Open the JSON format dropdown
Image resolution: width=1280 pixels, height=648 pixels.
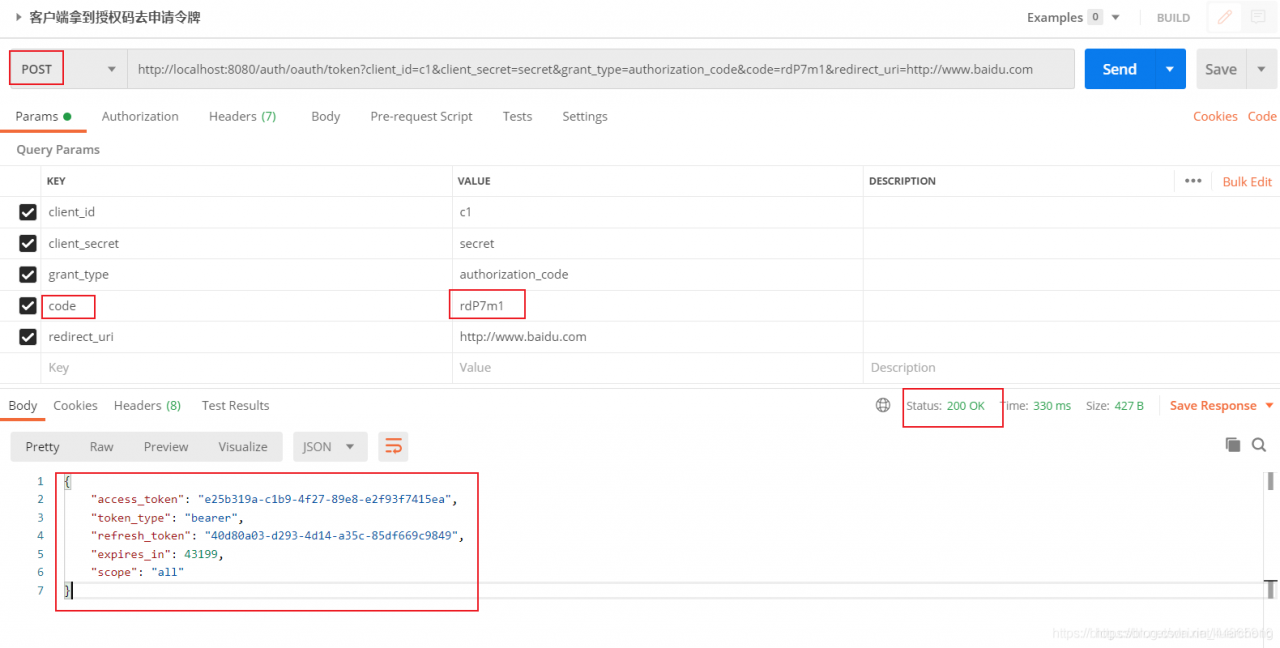tap(330, 446)
